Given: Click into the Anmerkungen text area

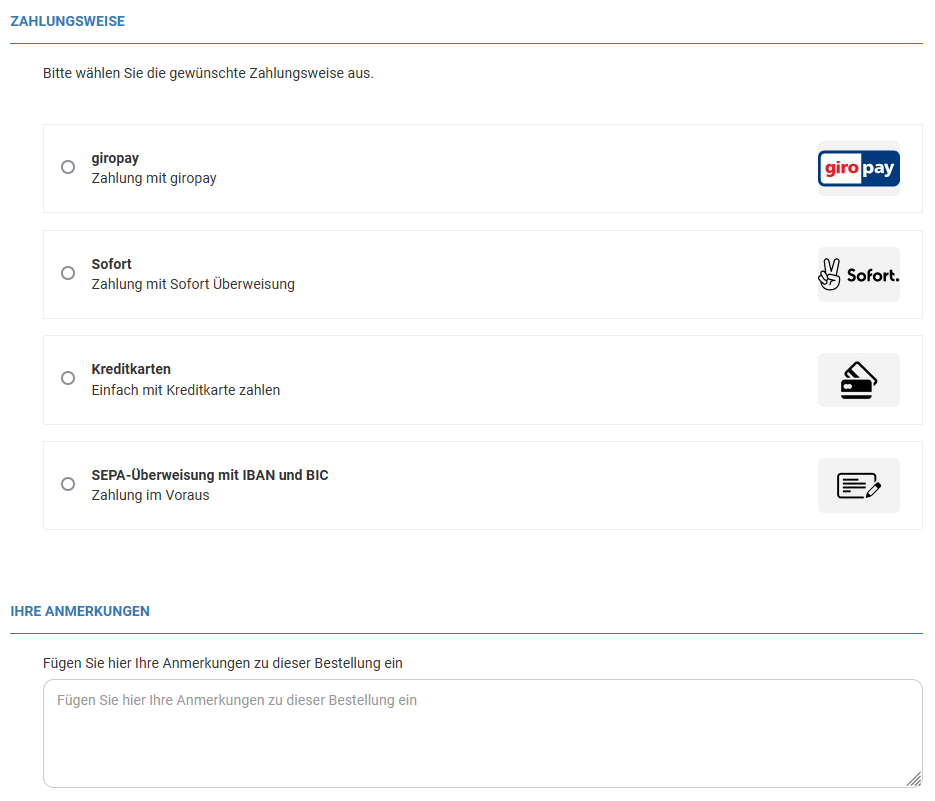Looking at the screenshot, I should (x=482, y=734).
